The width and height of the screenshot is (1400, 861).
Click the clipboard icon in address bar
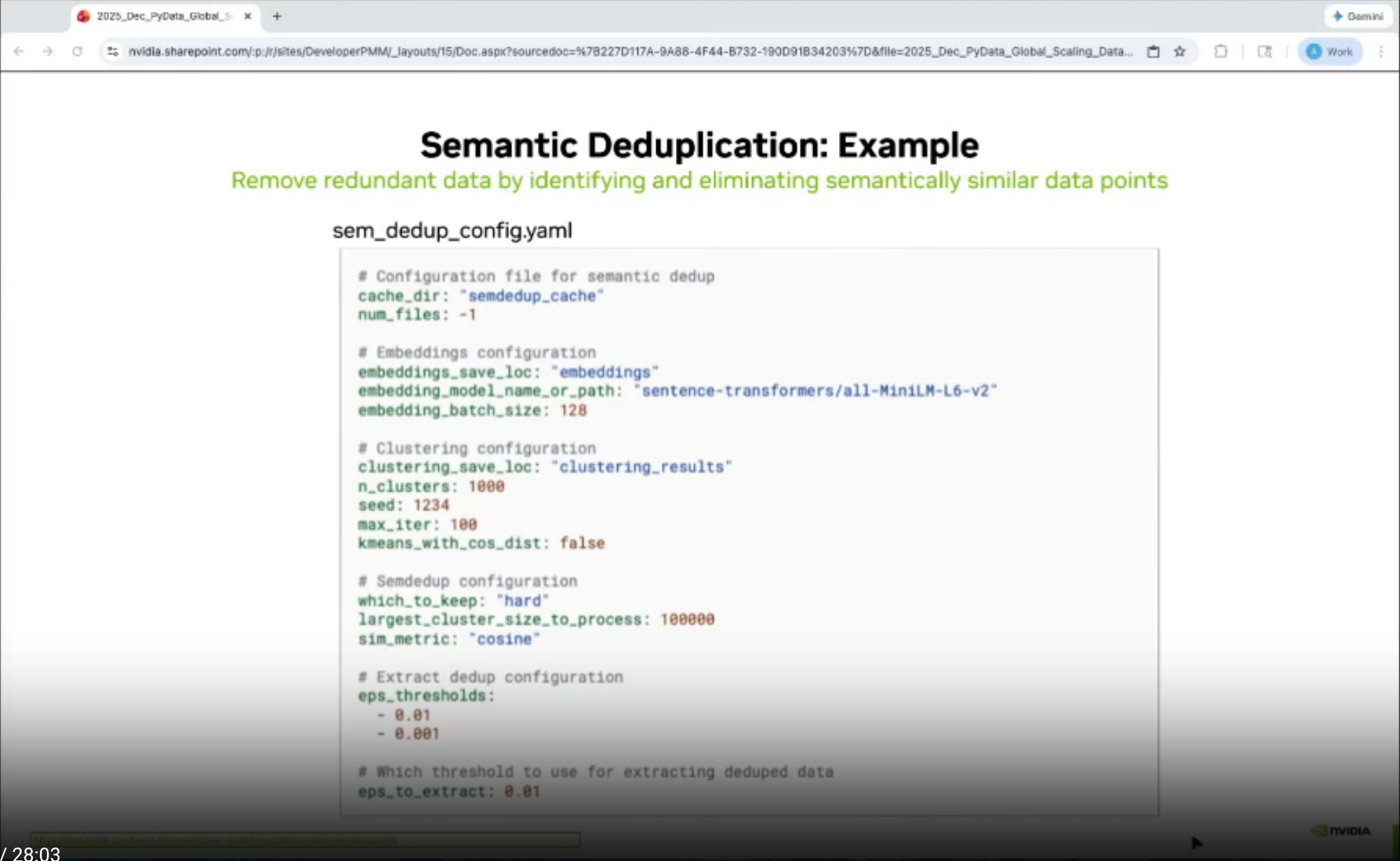(x=1153, y=51)
